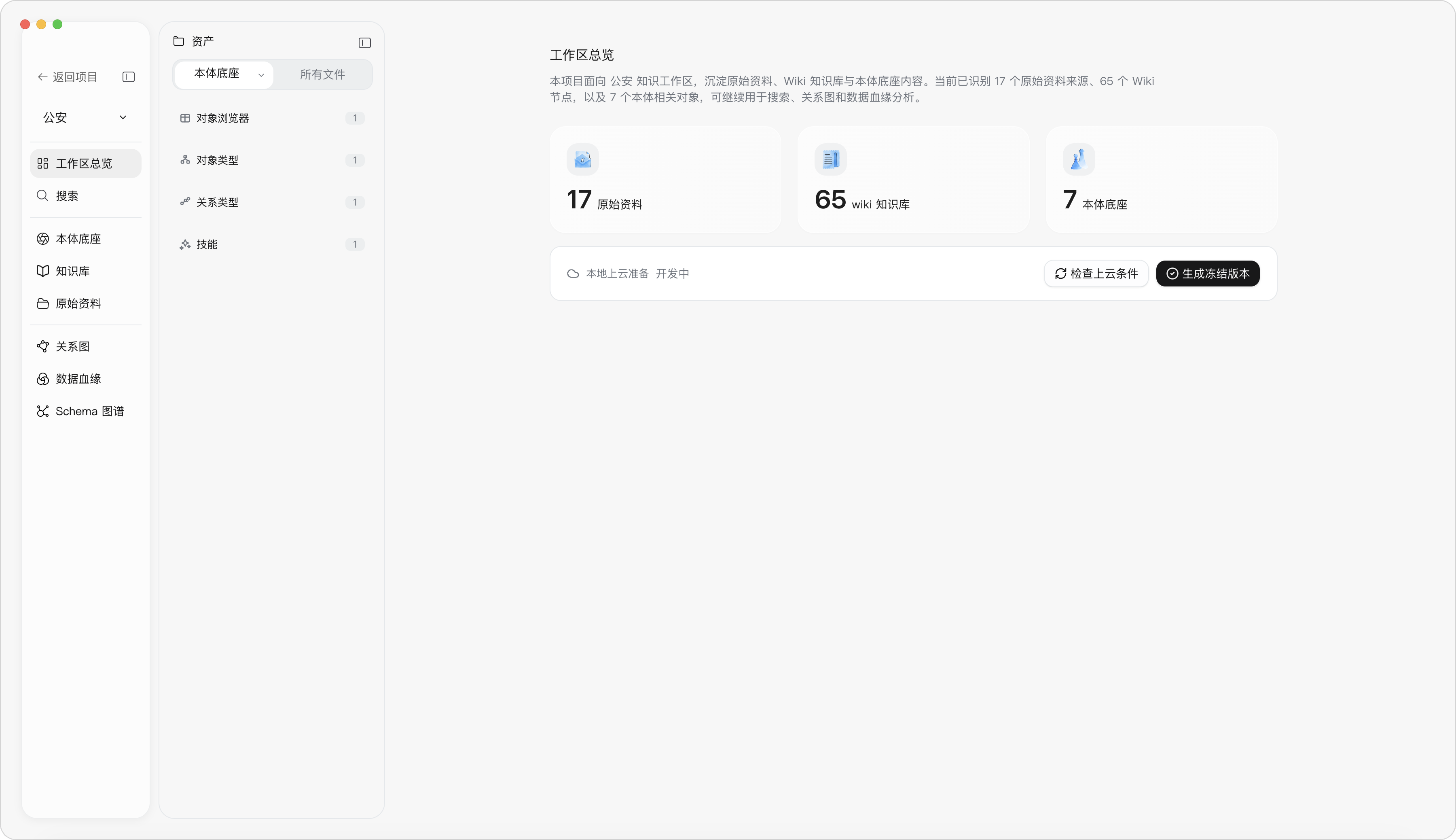
Task: Click the 本体底座 card chess icon
Action: pyautogui.click(x=1078, y=159)
